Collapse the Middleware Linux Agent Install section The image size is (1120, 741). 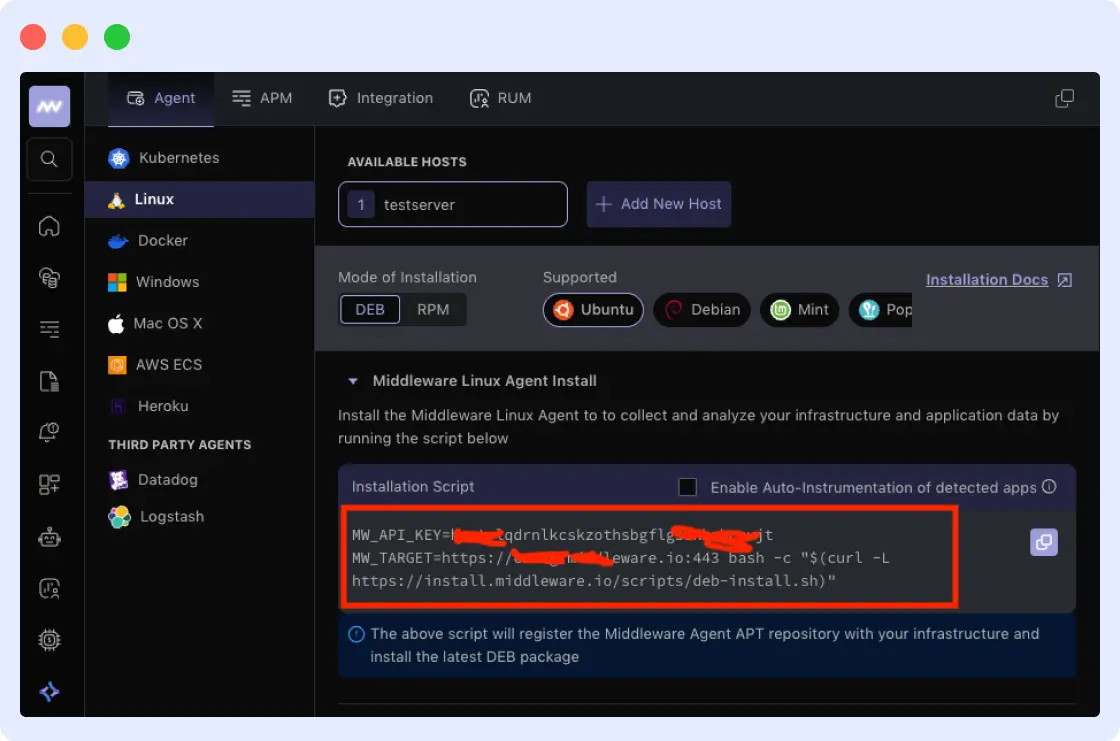pos(352,380)
